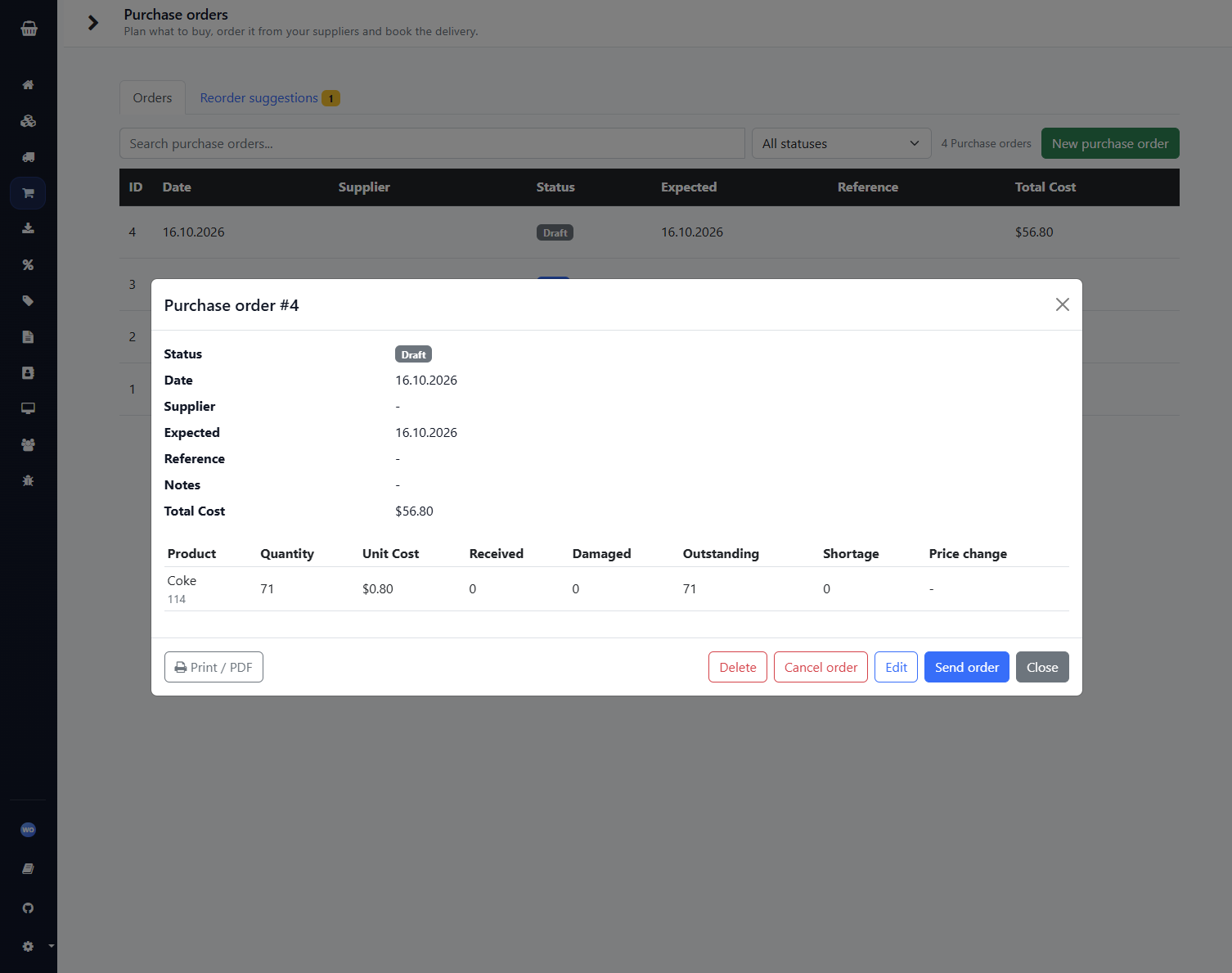1232x973 pixels.
Task: Expand the sidebar with the chevron arrow
Action: pyautogui.click(x=93, y=23)
